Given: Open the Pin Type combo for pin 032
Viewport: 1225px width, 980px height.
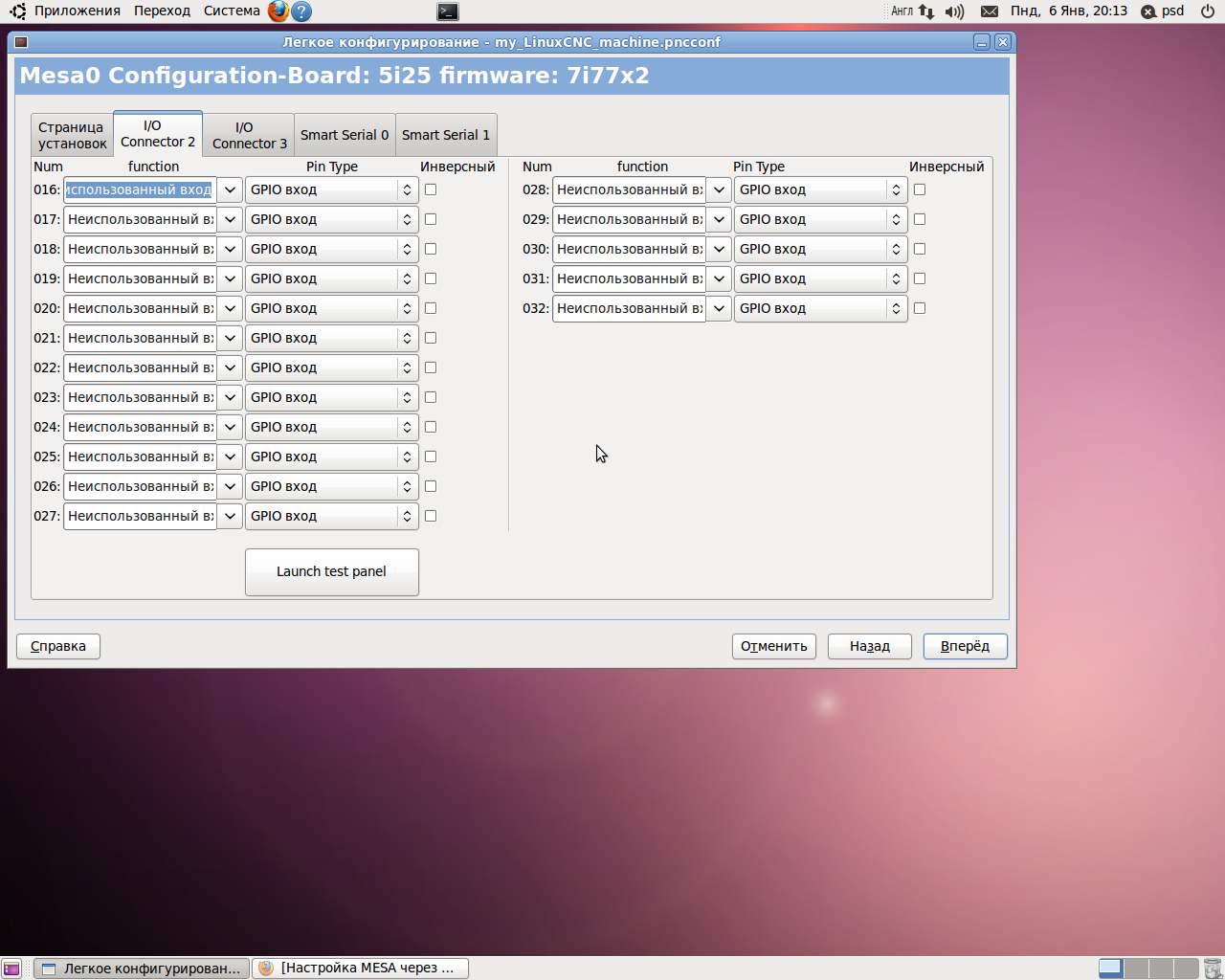Looking at the screenshot, I should coord(821,308).
